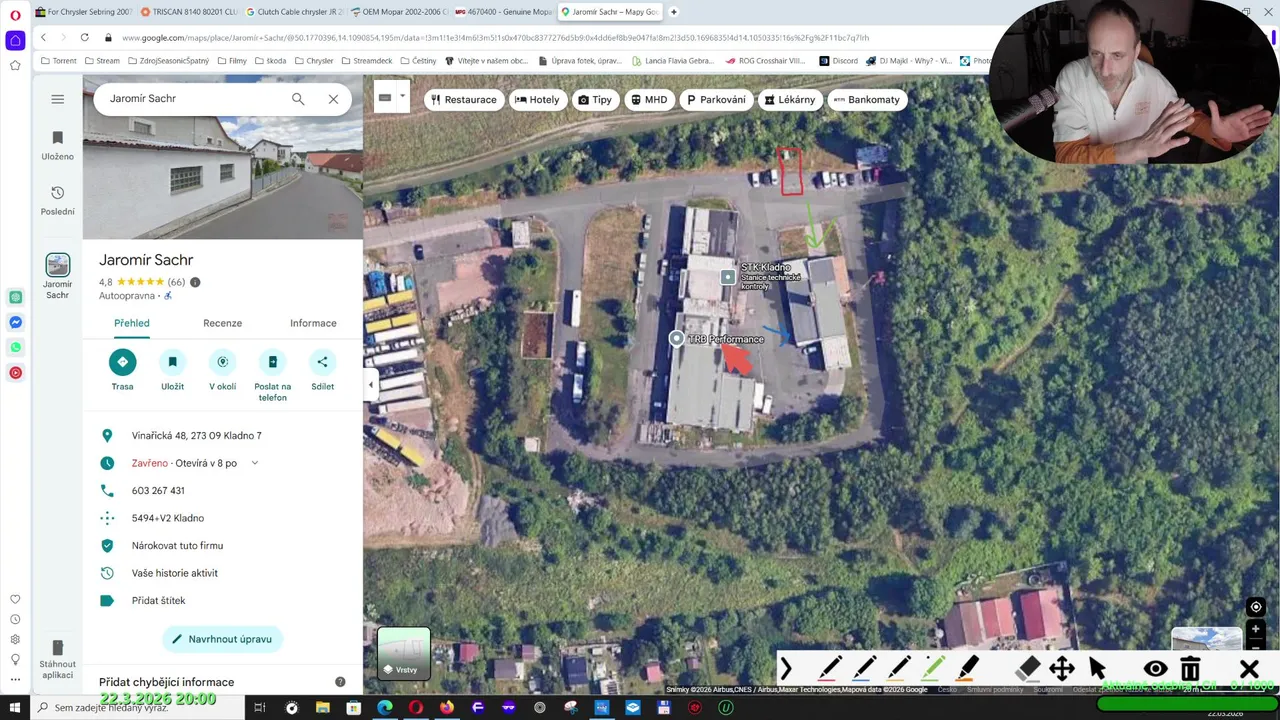
Task: Open a new browser tab
Action: [673, 12]
